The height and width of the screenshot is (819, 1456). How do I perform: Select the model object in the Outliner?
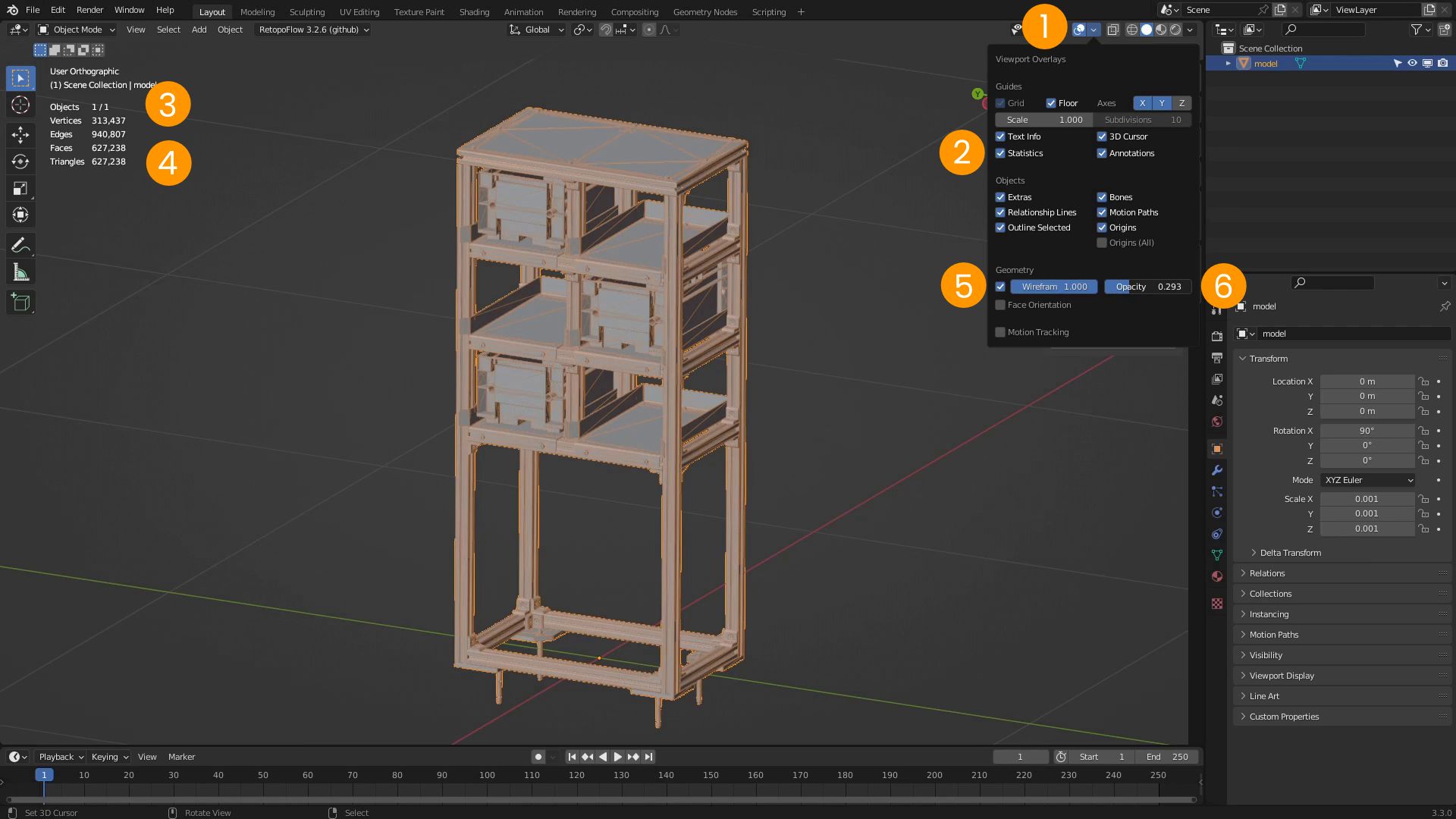(1265, 63)
